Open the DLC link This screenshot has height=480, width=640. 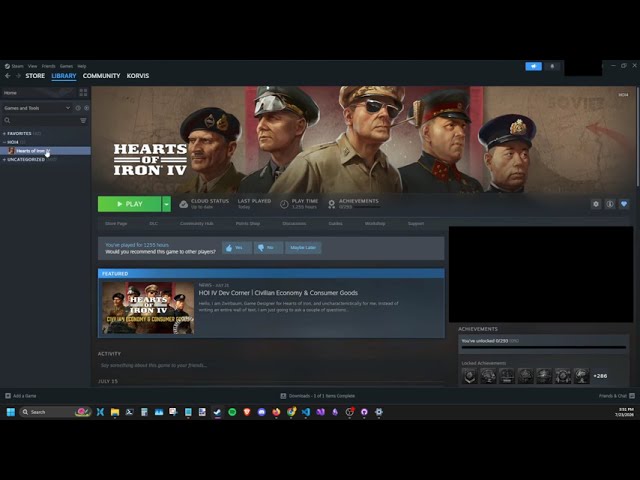(x=153, y=224)
